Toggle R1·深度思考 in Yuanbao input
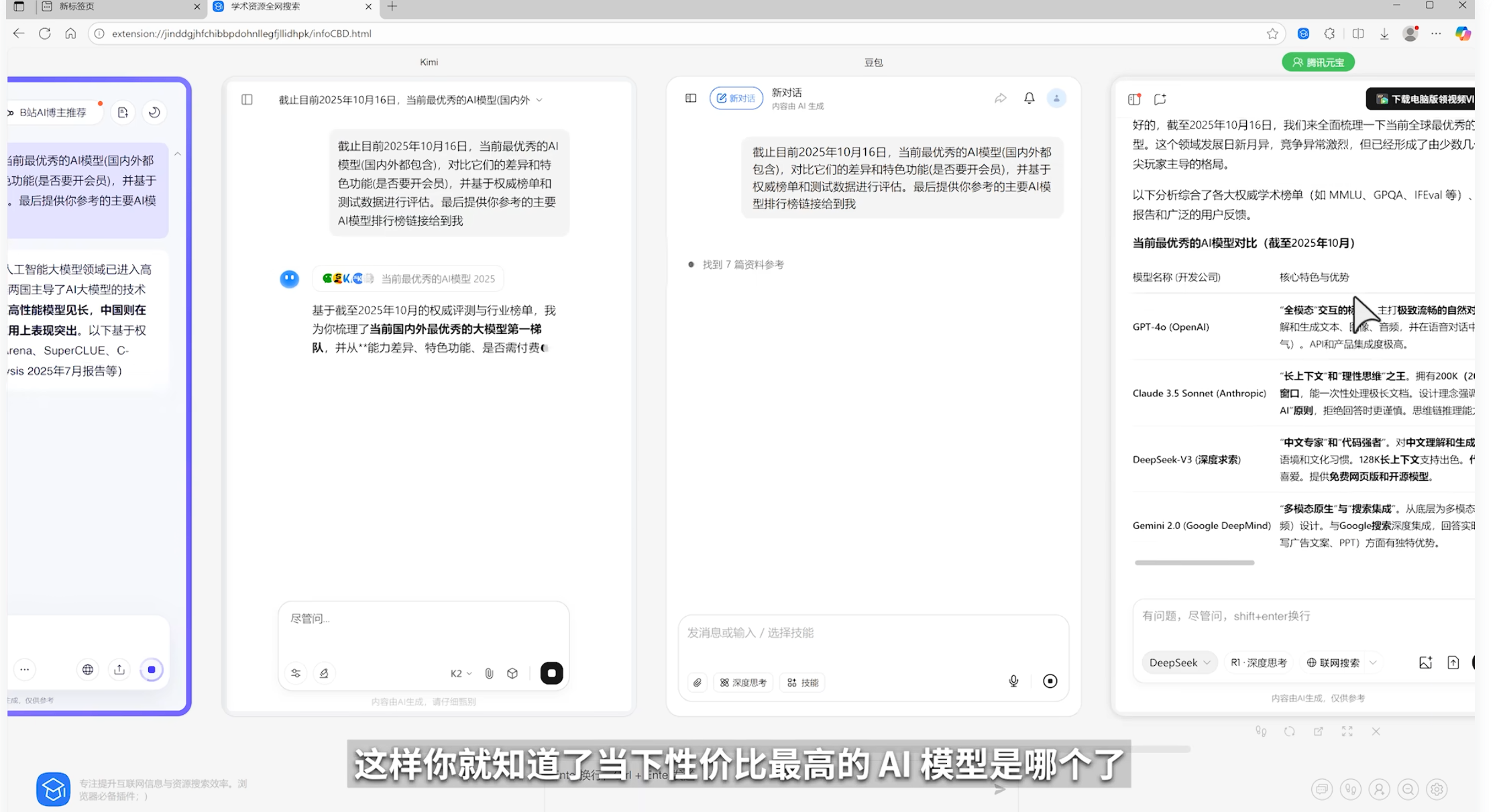 1258,662
